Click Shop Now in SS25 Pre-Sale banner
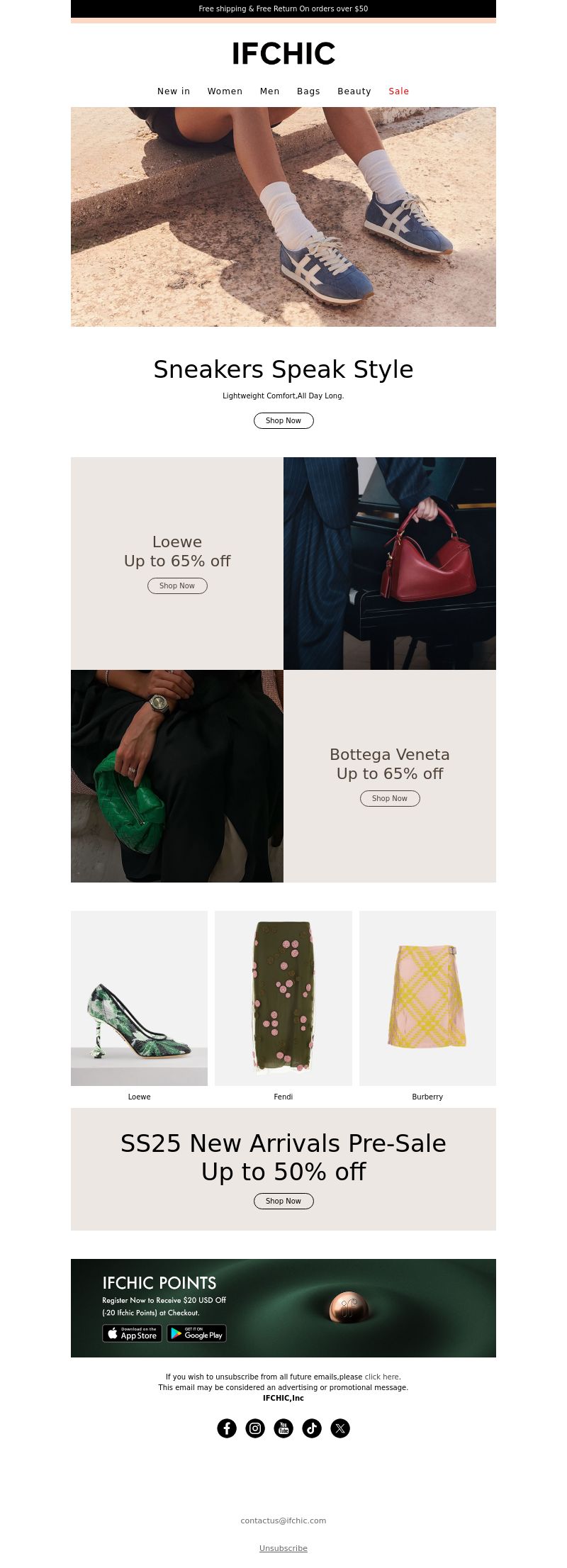 [283, 1201]
